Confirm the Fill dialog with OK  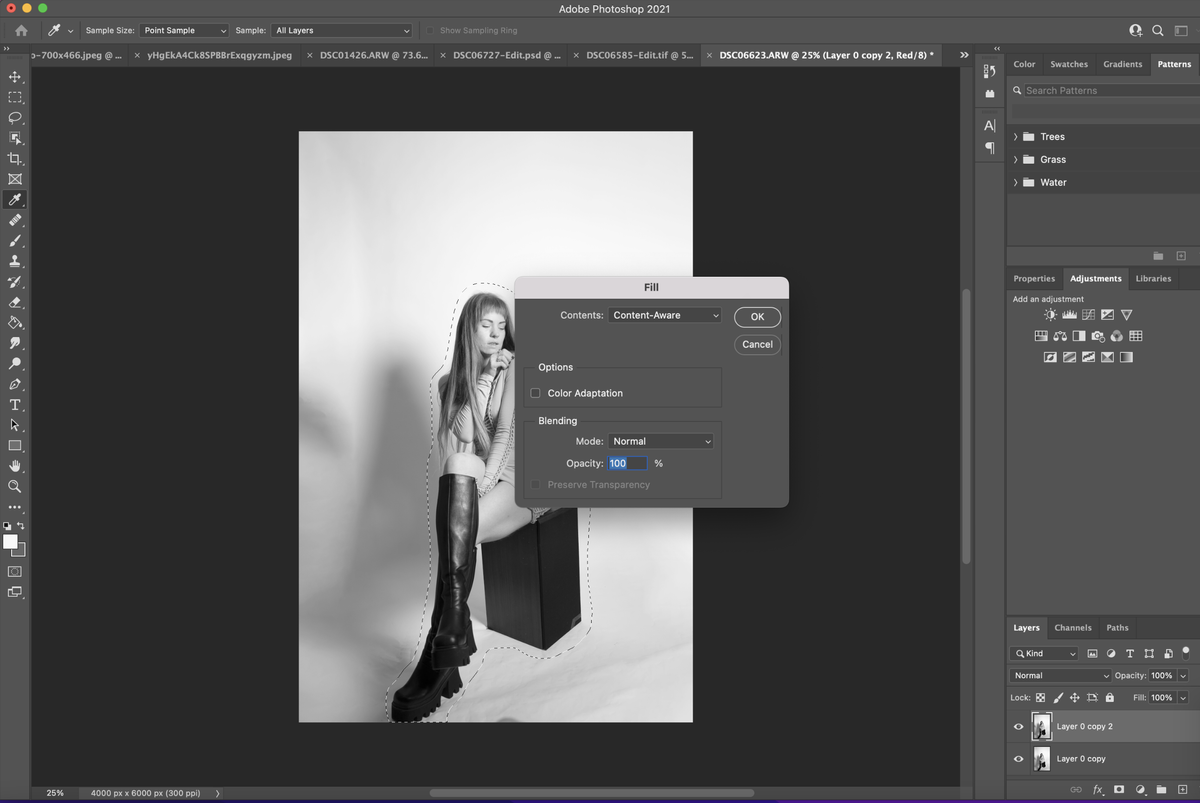pos(757,316)
